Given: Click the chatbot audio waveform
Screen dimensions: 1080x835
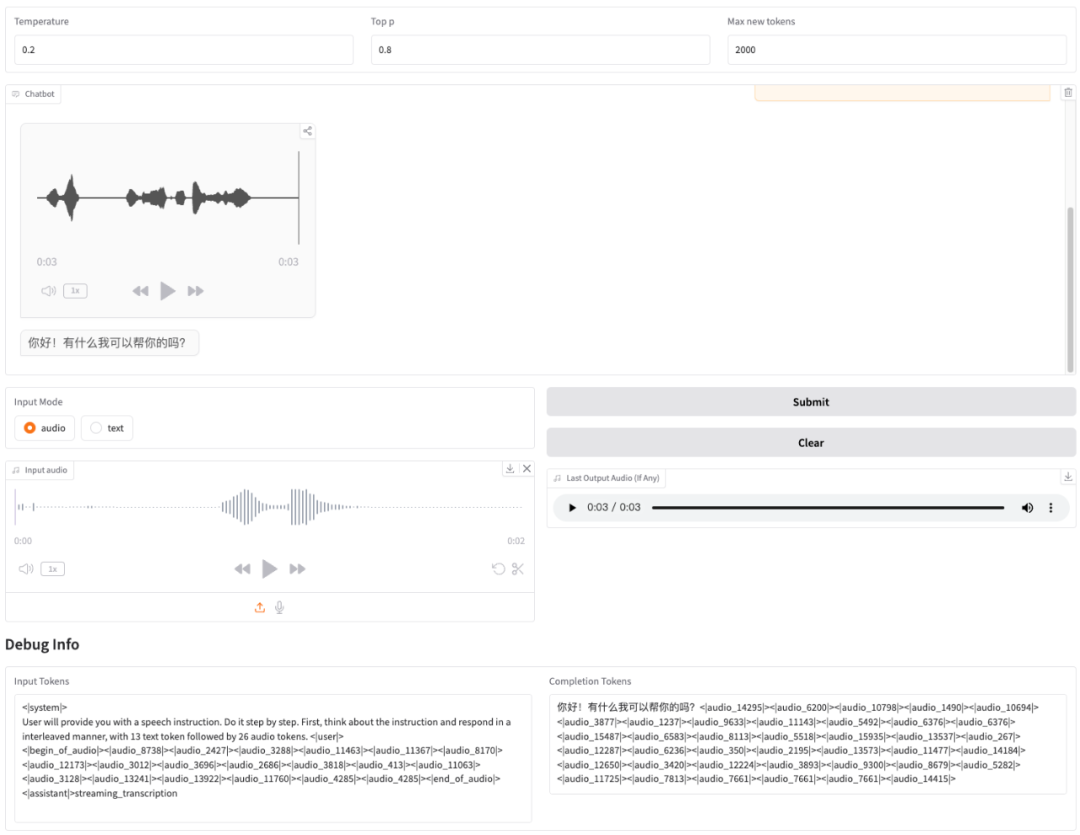Looking at the screenshot, I should pos(167,198).
